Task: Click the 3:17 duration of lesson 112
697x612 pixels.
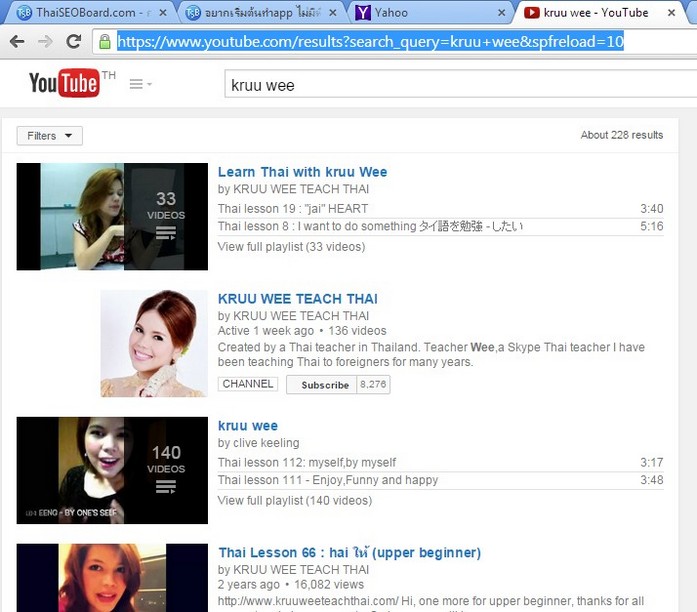Action: pos(652,462)
